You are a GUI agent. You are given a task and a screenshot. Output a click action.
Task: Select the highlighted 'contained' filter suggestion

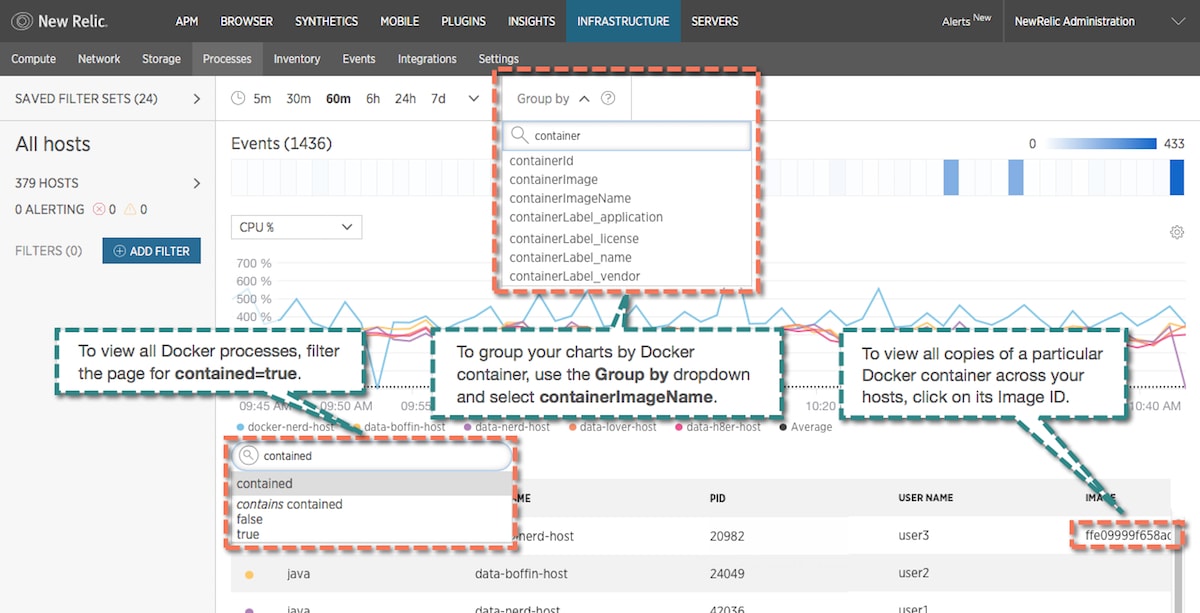370,484
